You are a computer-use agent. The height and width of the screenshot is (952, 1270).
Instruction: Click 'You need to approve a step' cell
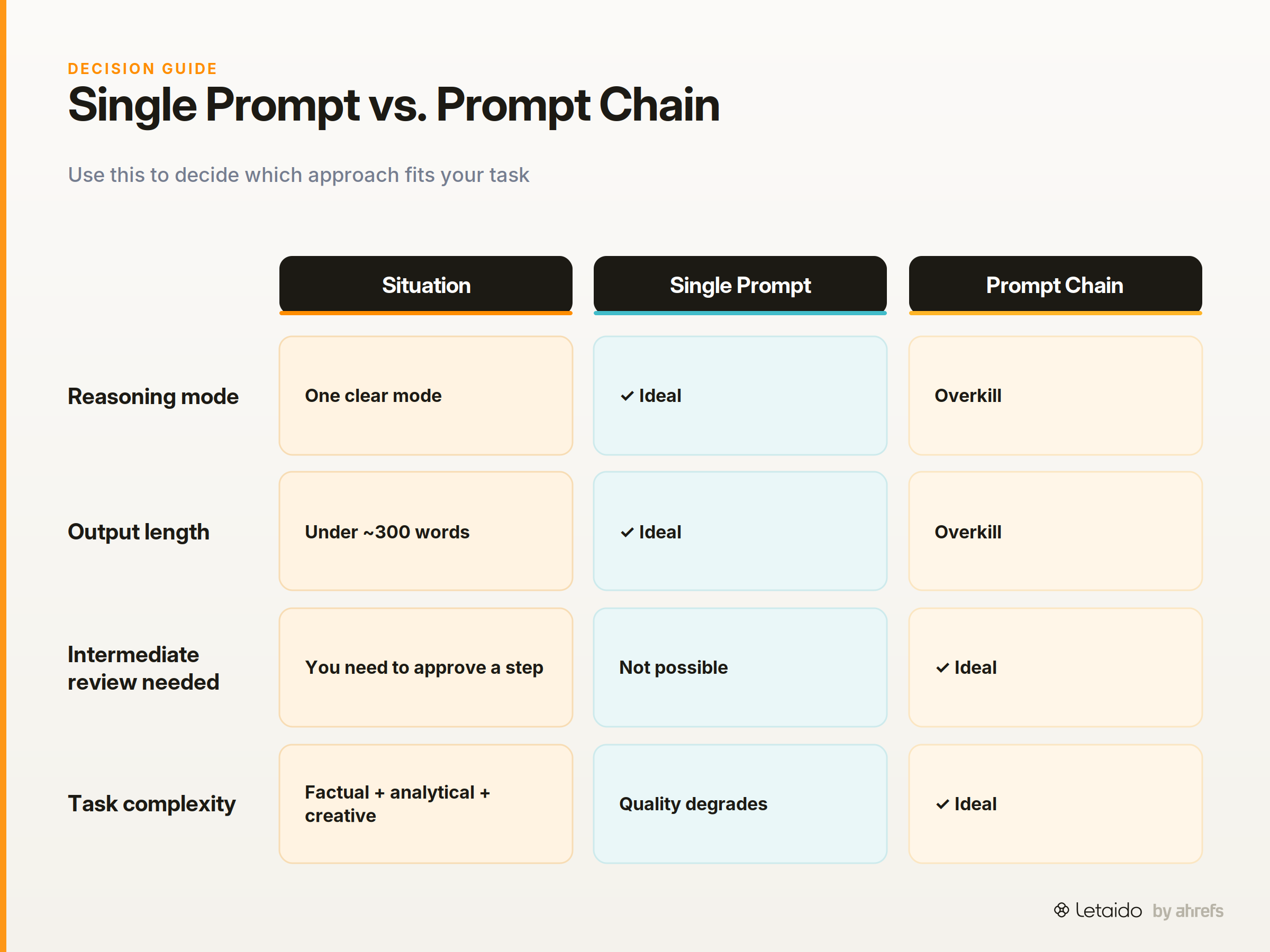coord(426,667)
